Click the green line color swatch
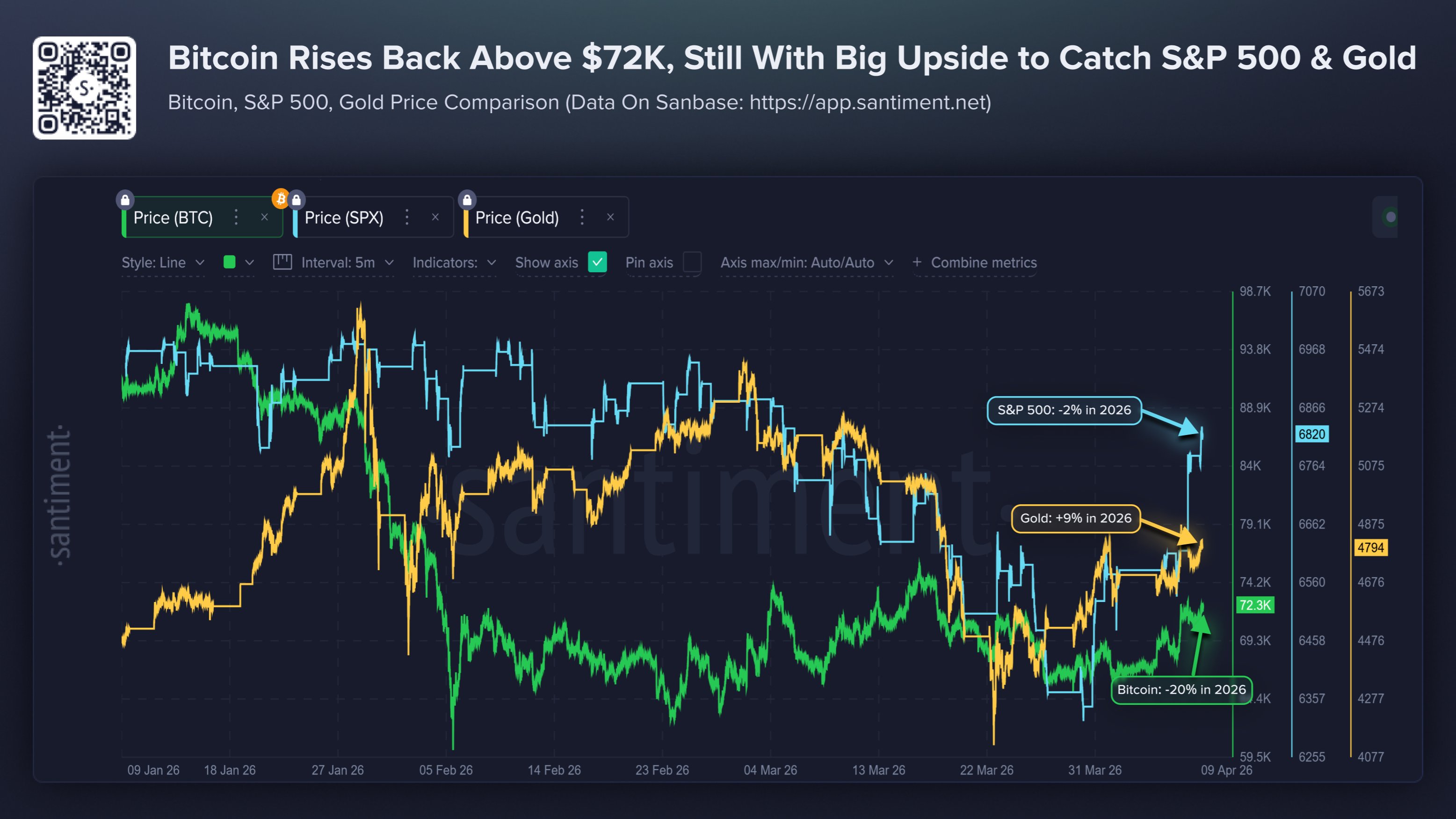This screenshot has width=1456, height=819. pyautogui.click(x=230, y=262)
